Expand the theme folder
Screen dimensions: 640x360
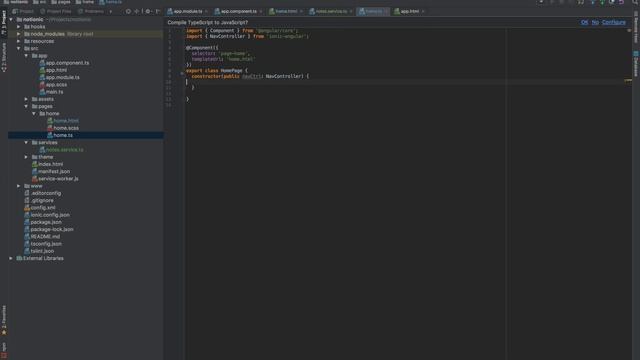[27, 157]
